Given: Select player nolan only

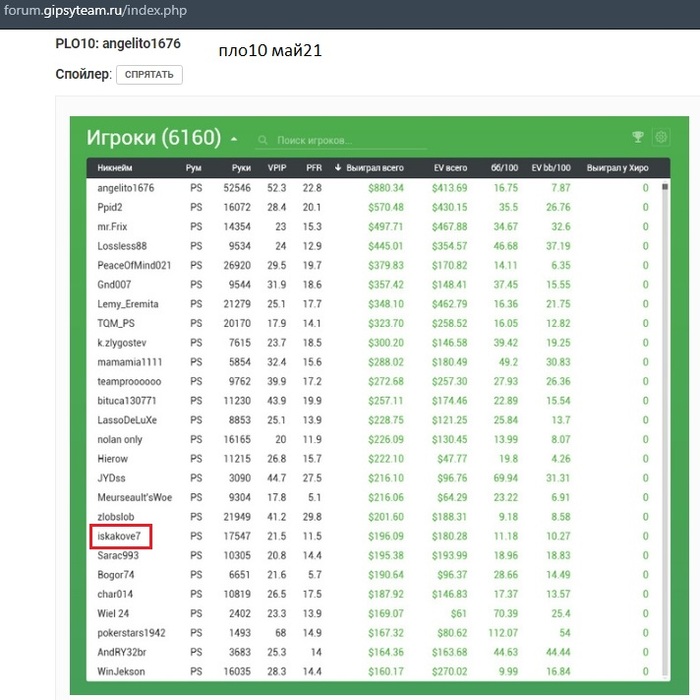Looking at the screenshot, I should tap(120, 440).
